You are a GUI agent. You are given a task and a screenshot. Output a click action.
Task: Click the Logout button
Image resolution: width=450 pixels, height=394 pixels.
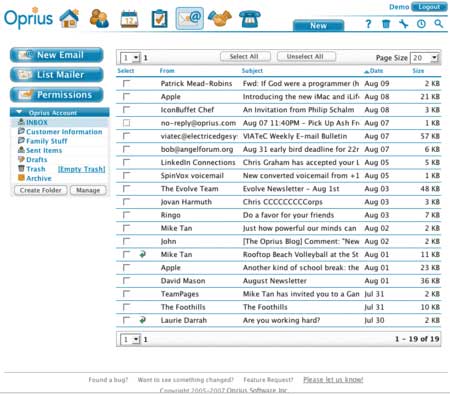(429, 7)
